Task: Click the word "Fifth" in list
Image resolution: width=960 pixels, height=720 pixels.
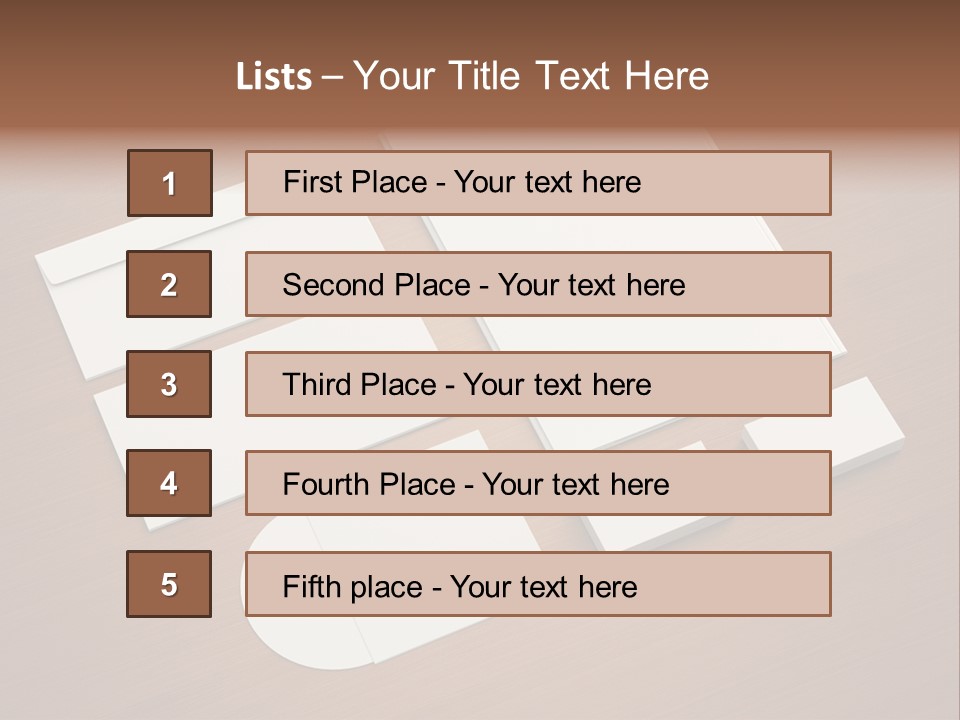Action: [x=311, y=587]
